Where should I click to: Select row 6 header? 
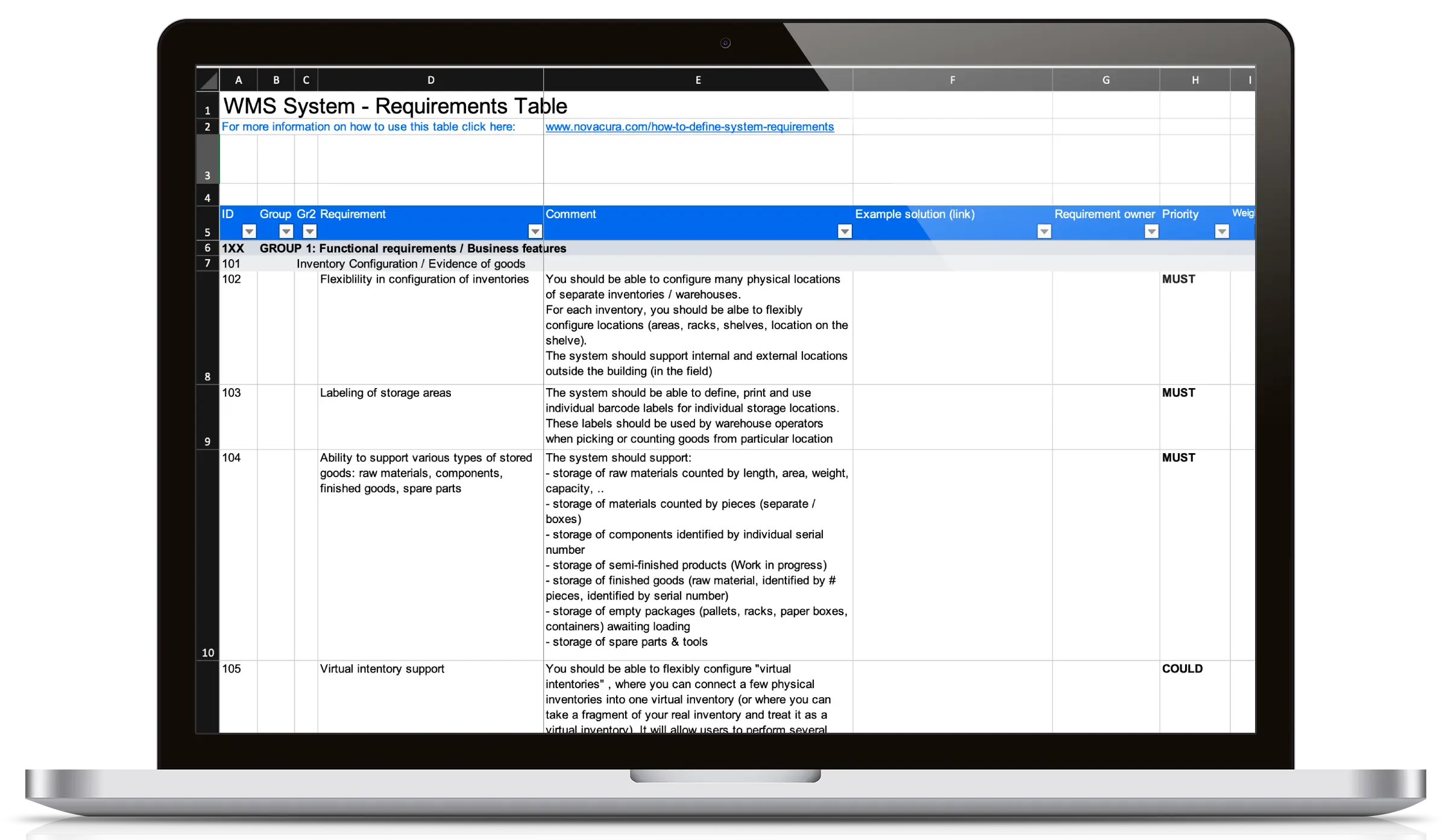(208, 248)
